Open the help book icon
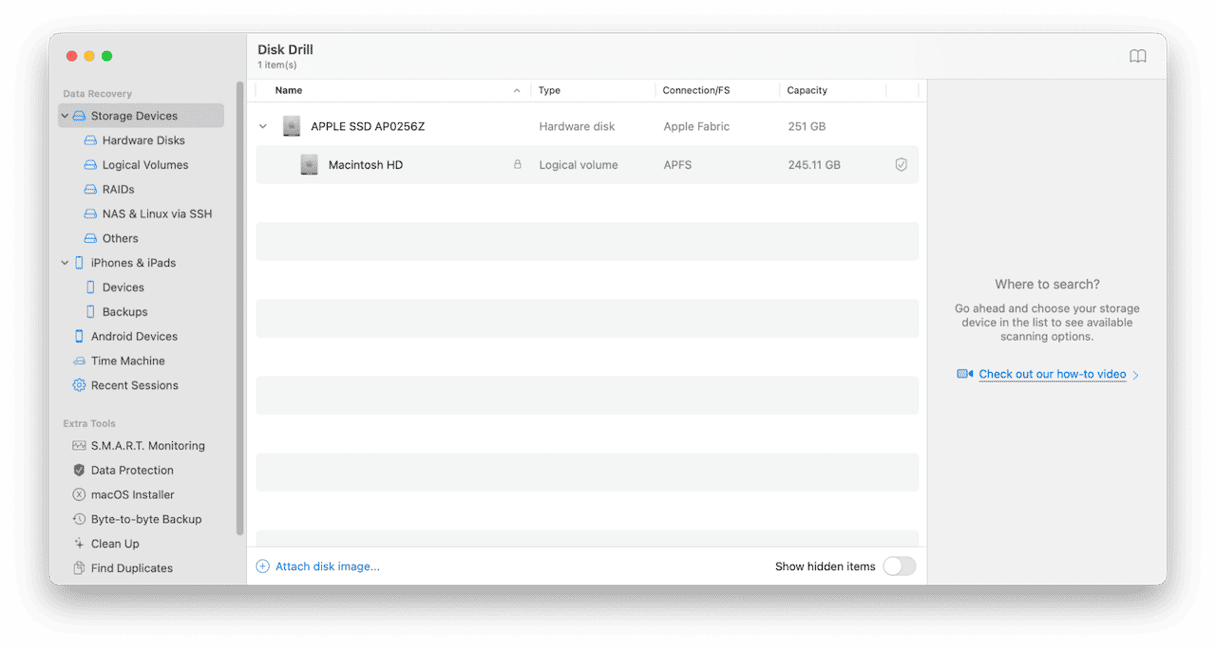This screenshot has width=1216, height=650. coord(1137,57)
